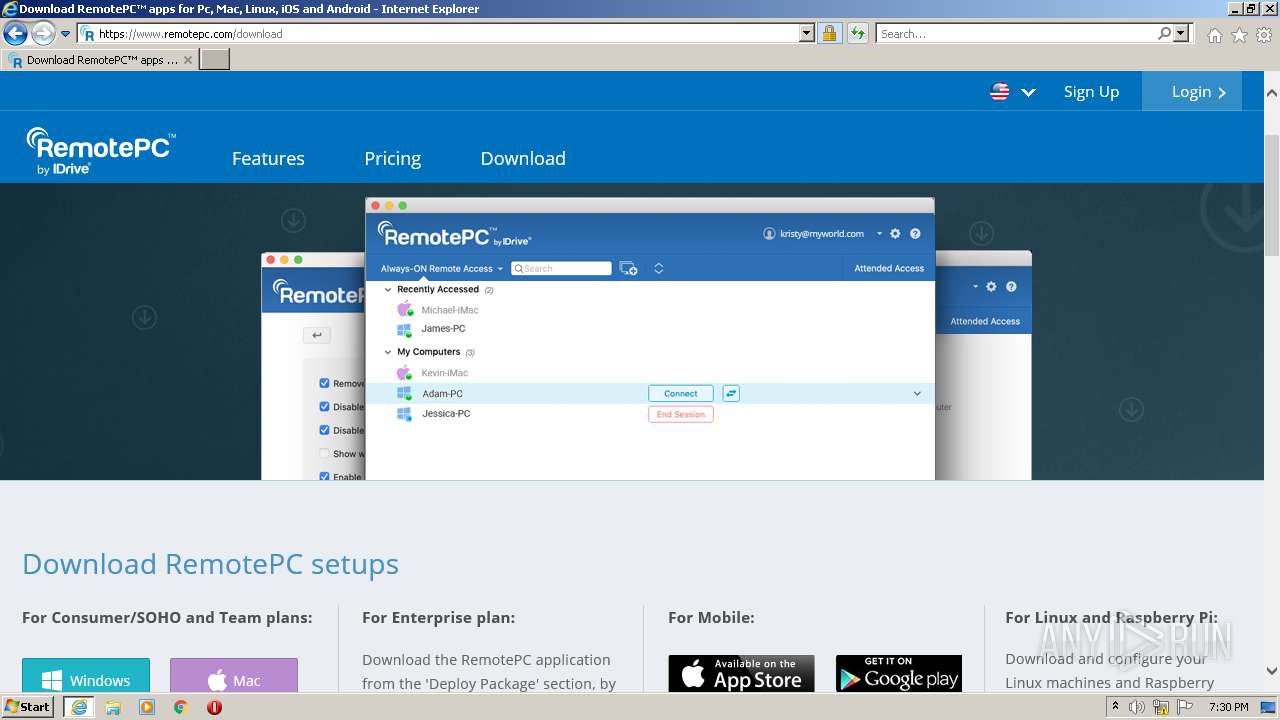1280x720 pixels.
Task: Launch Google Chrome from the taskbar
Action: pyautogui.click(x=181, y=707)
